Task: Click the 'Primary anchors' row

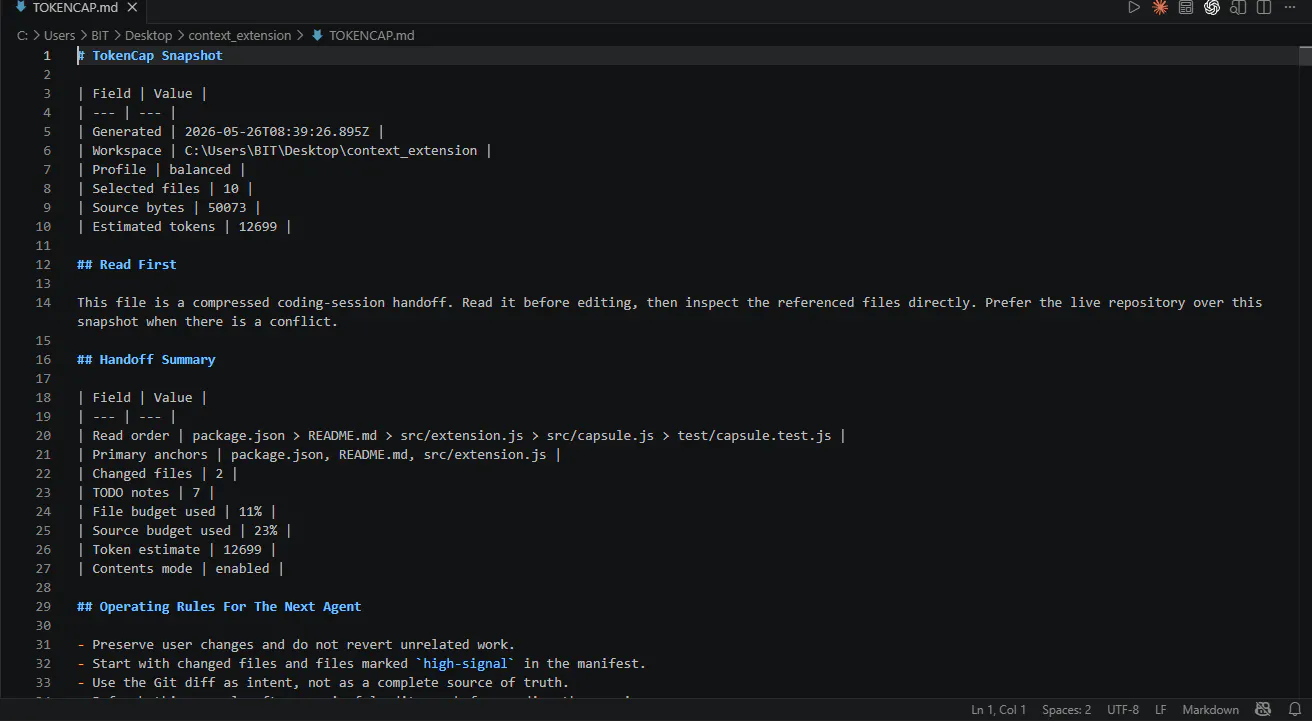Action: 320,455
